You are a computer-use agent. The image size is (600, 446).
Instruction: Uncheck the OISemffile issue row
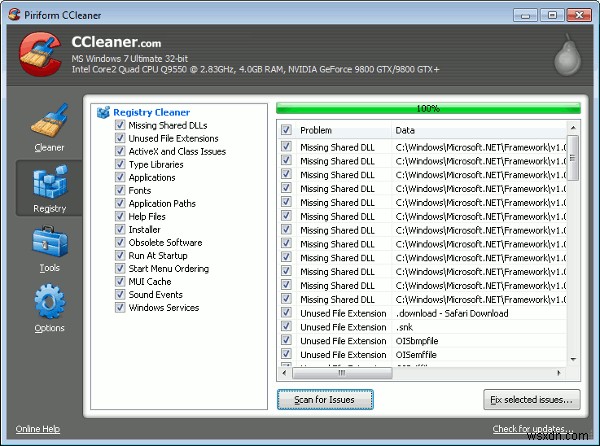[x=286, y=354]
